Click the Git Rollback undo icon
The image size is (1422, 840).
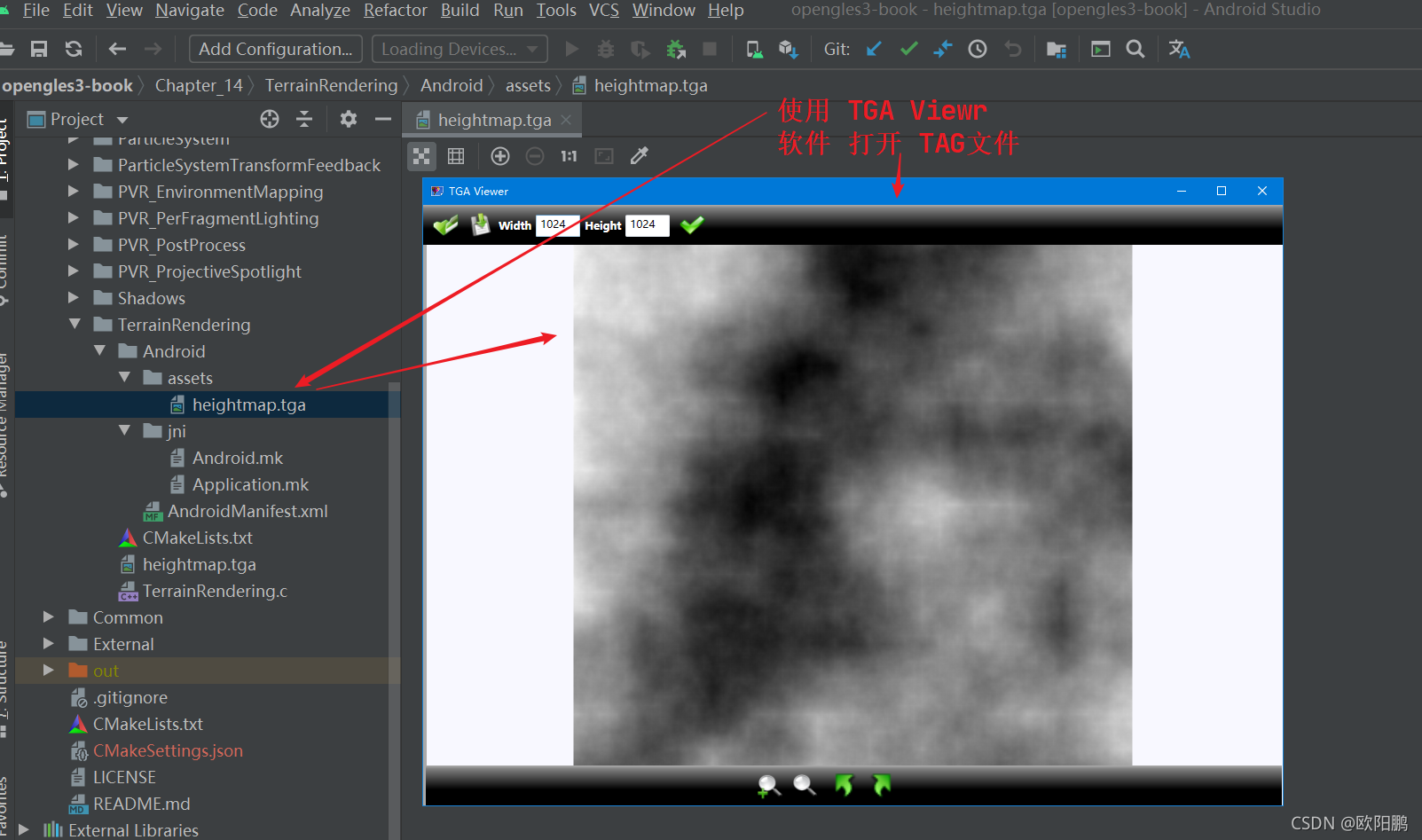click(1013, 50)
